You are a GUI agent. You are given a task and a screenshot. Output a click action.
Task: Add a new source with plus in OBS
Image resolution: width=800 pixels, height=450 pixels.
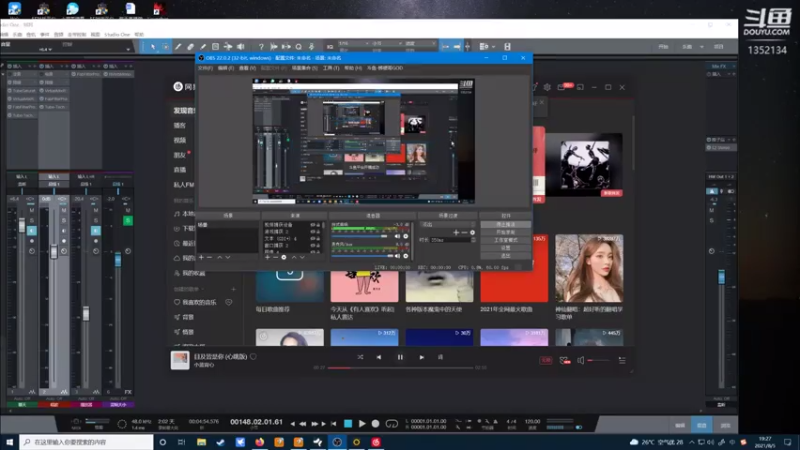coord(267,257)
